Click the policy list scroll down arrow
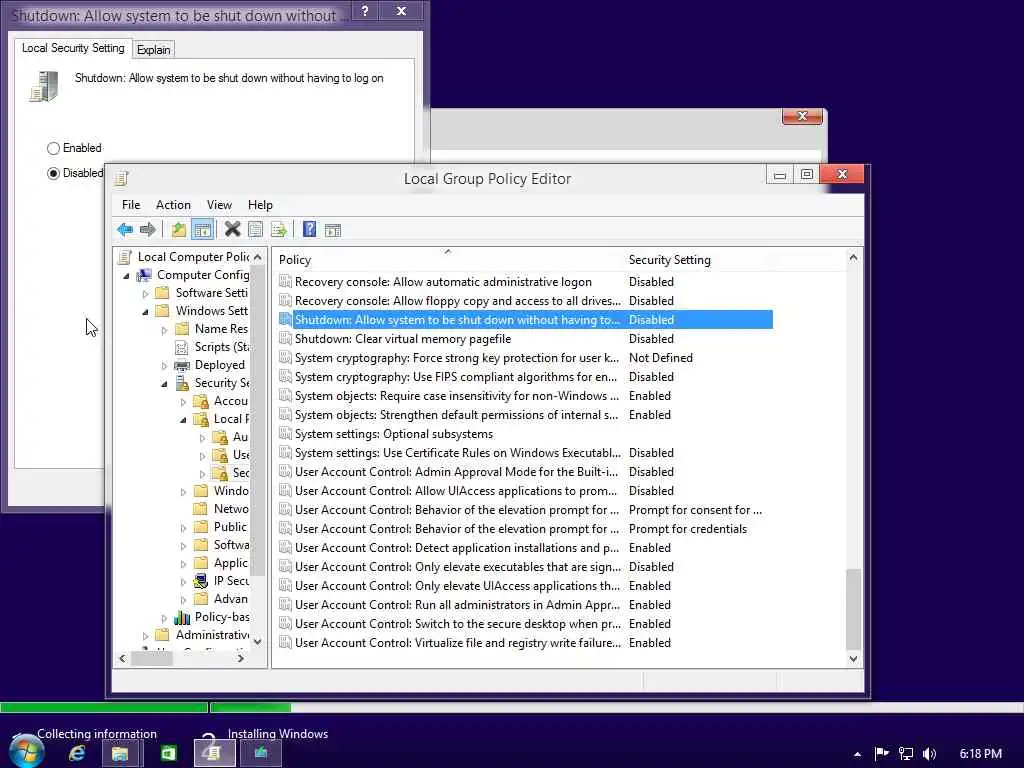 [853, 659]
